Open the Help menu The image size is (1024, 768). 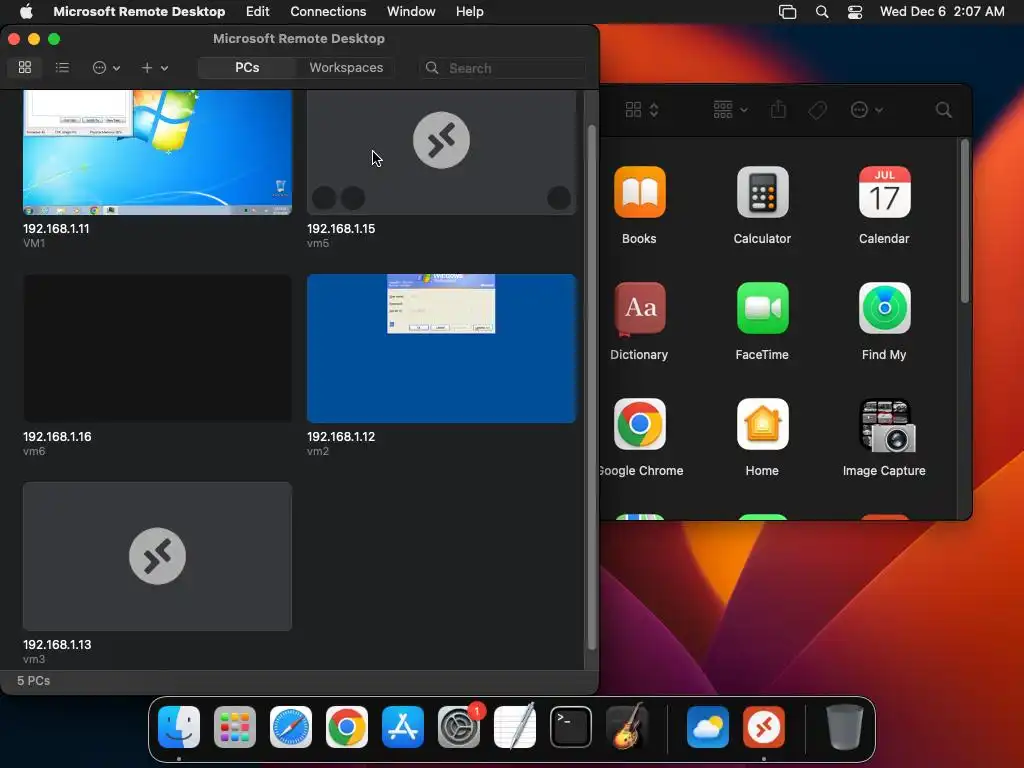pyautogui.click(x=469, y=11)
